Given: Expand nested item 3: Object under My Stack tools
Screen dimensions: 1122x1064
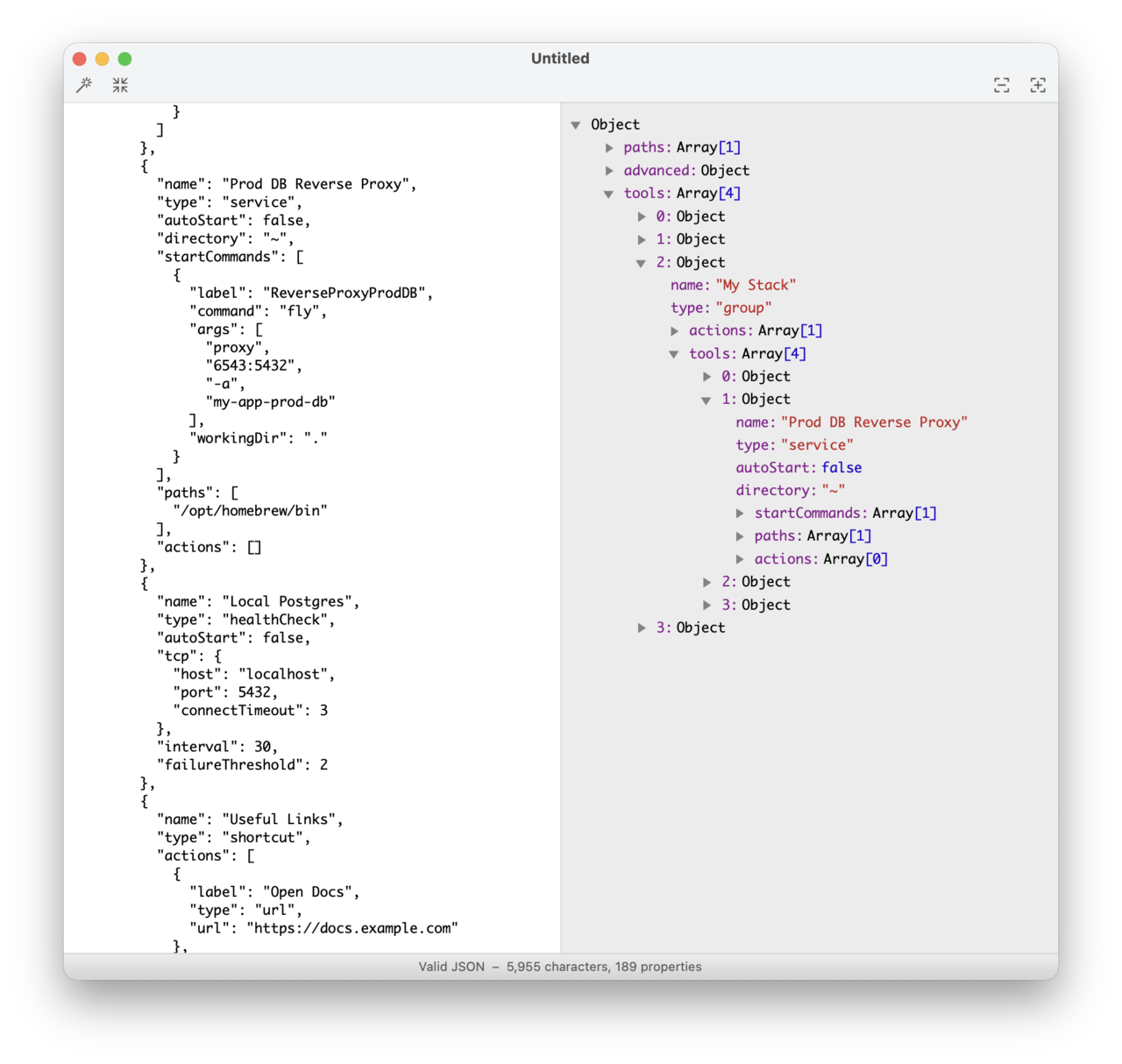Looking at the screenshot, I should pos(707,605).
